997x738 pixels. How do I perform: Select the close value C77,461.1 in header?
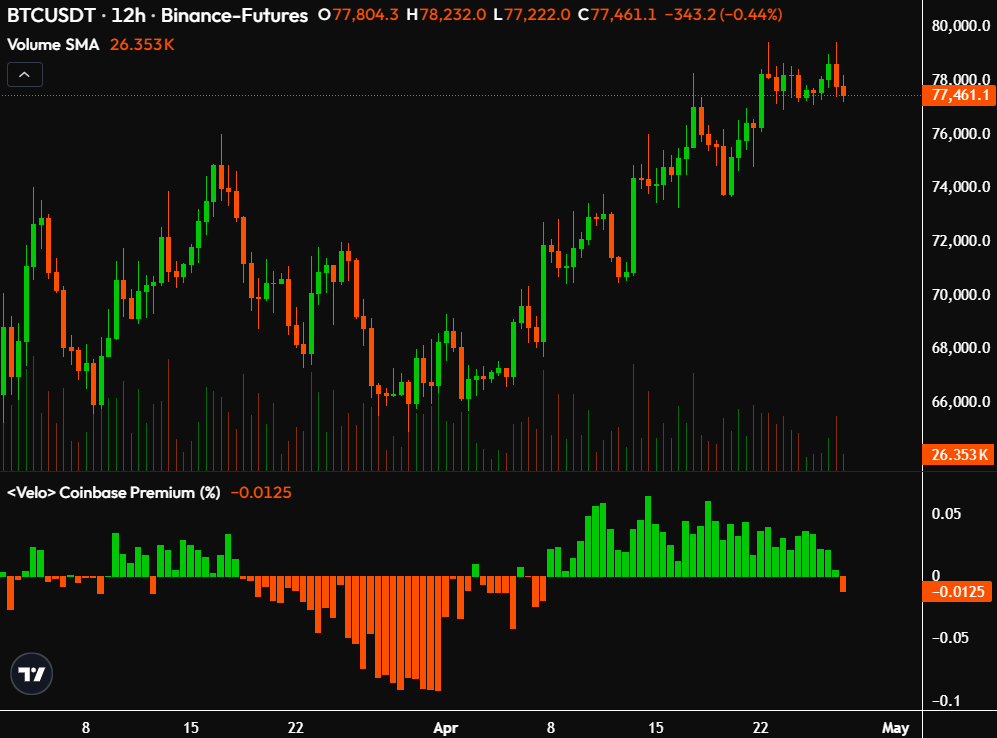tap(617, 15)
